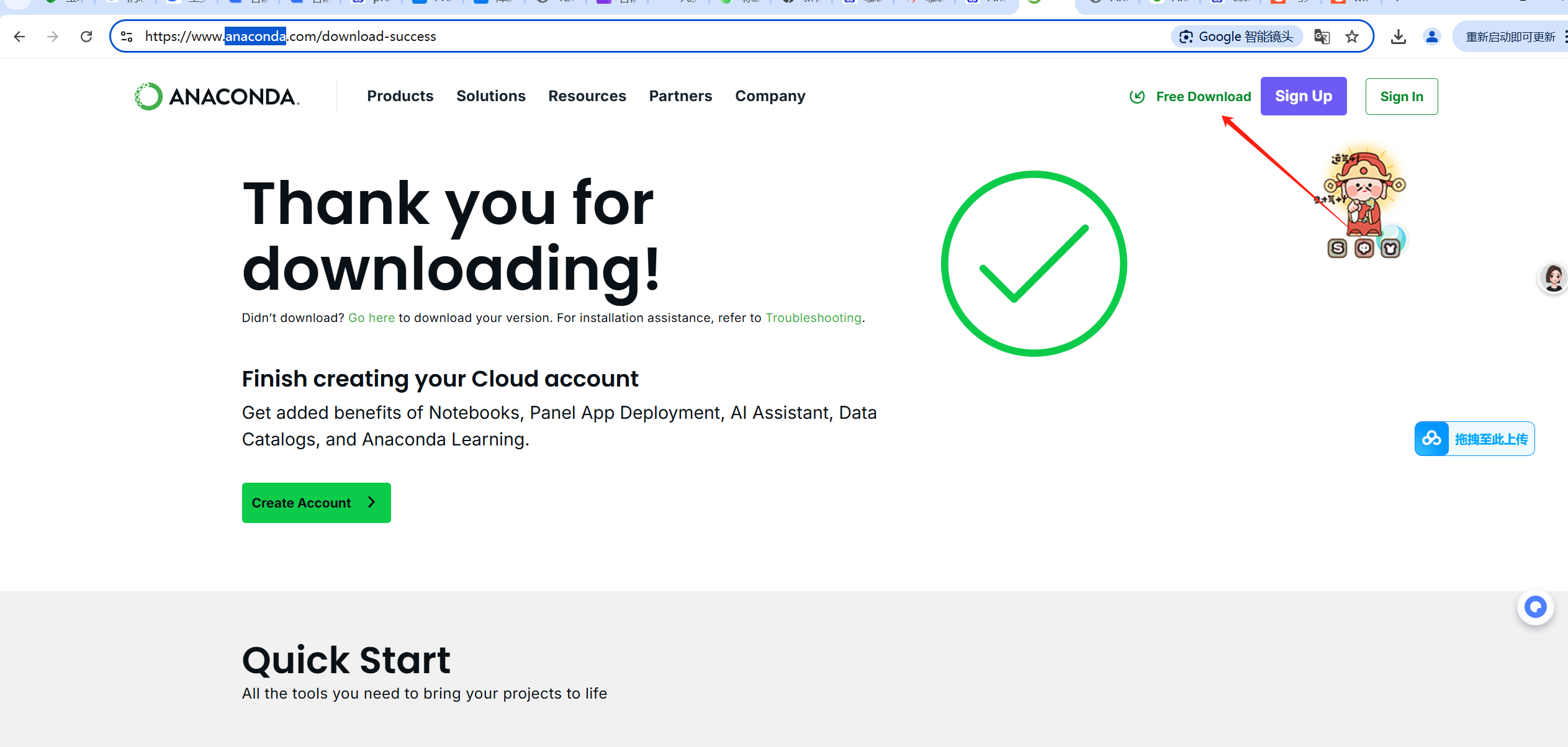Click the Create Account button
The width and height of the screenshot is (1568, 747).
(x=316, y=503)
